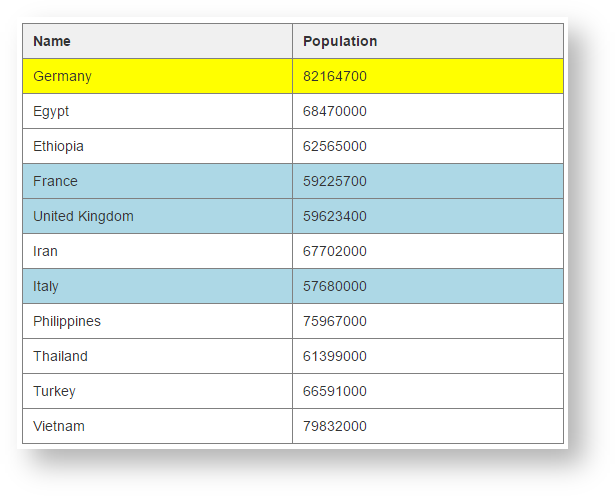The image size is (616, 497).
Task: Select the Ethiopia row name
Action: tap(58, 146)
